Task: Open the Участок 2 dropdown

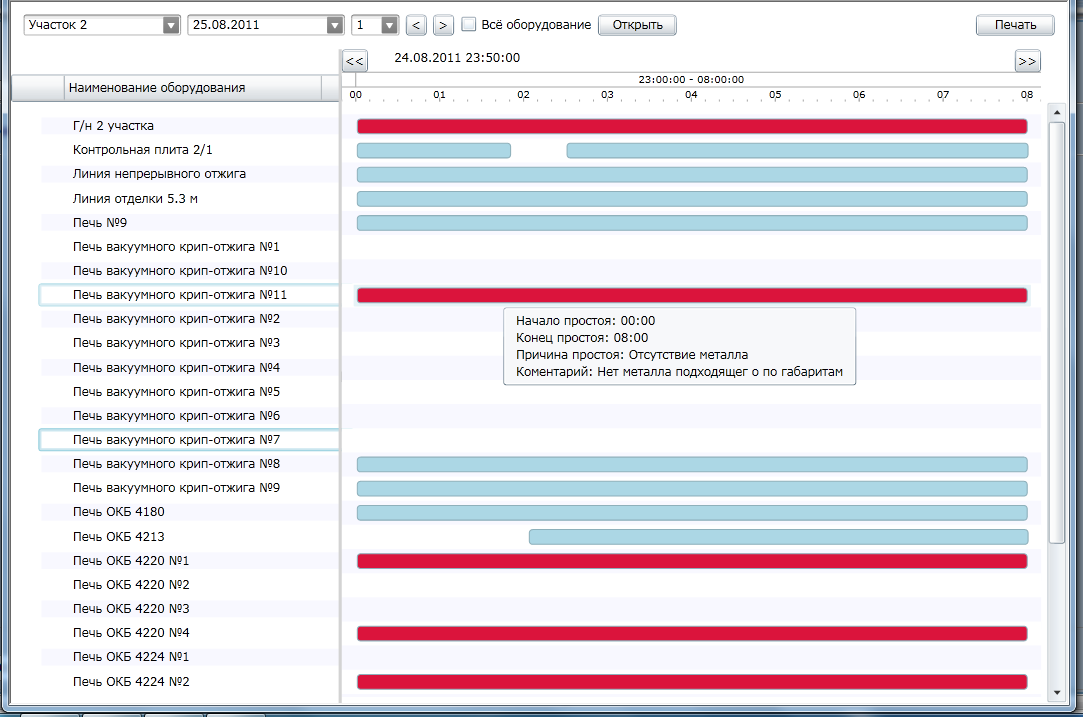Action: click(x=170, y=25)
